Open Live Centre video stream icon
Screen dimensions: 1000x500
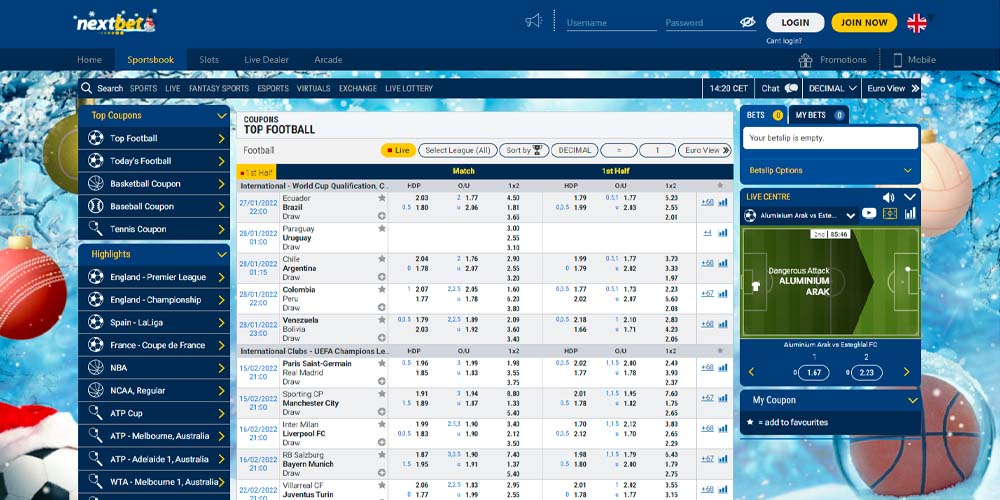coord(869,214)
